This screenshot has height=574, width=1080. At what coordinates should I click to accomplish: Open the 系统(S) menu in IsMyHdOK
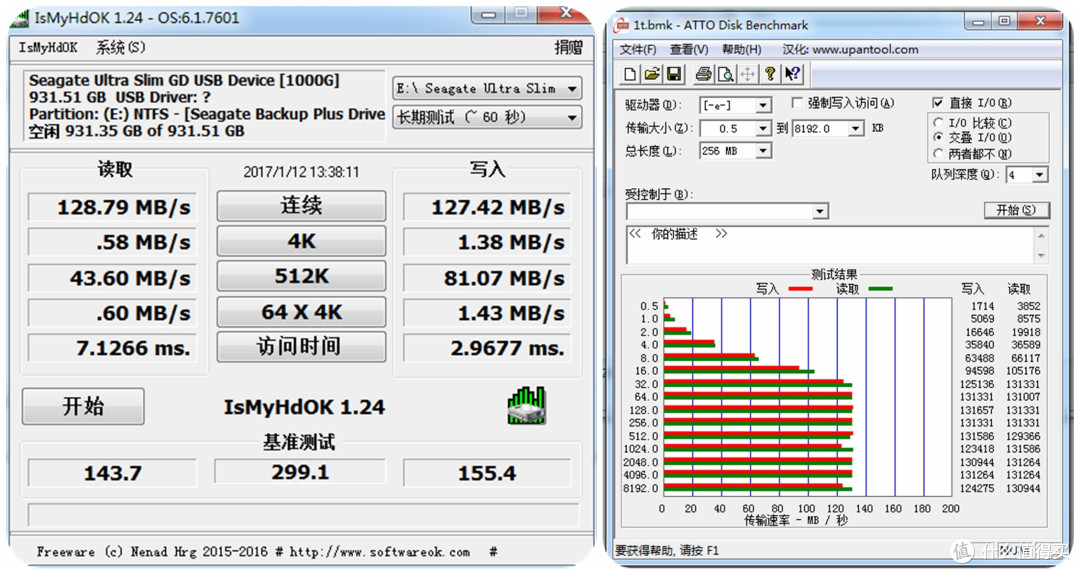[x=121, y=48]
